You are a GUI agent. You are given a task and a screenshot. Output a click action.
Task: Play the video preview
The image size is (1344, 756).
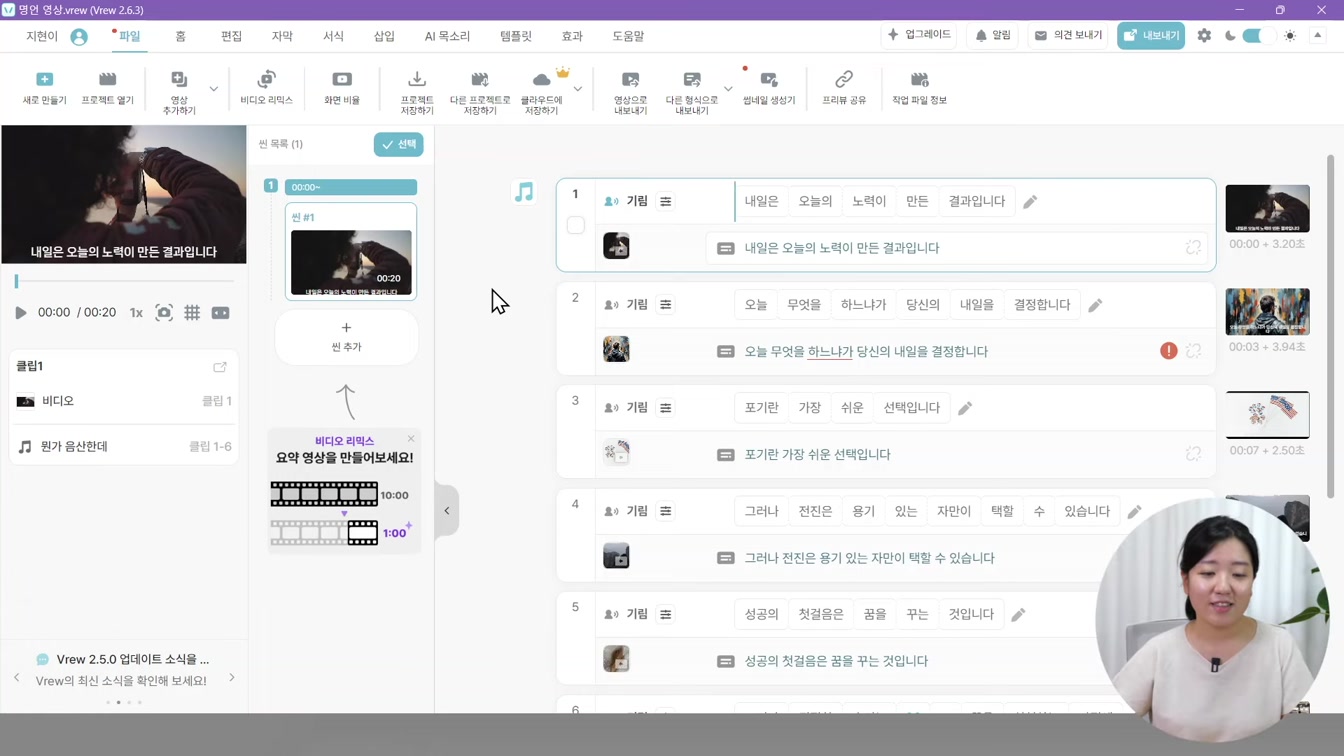[20, 313]
